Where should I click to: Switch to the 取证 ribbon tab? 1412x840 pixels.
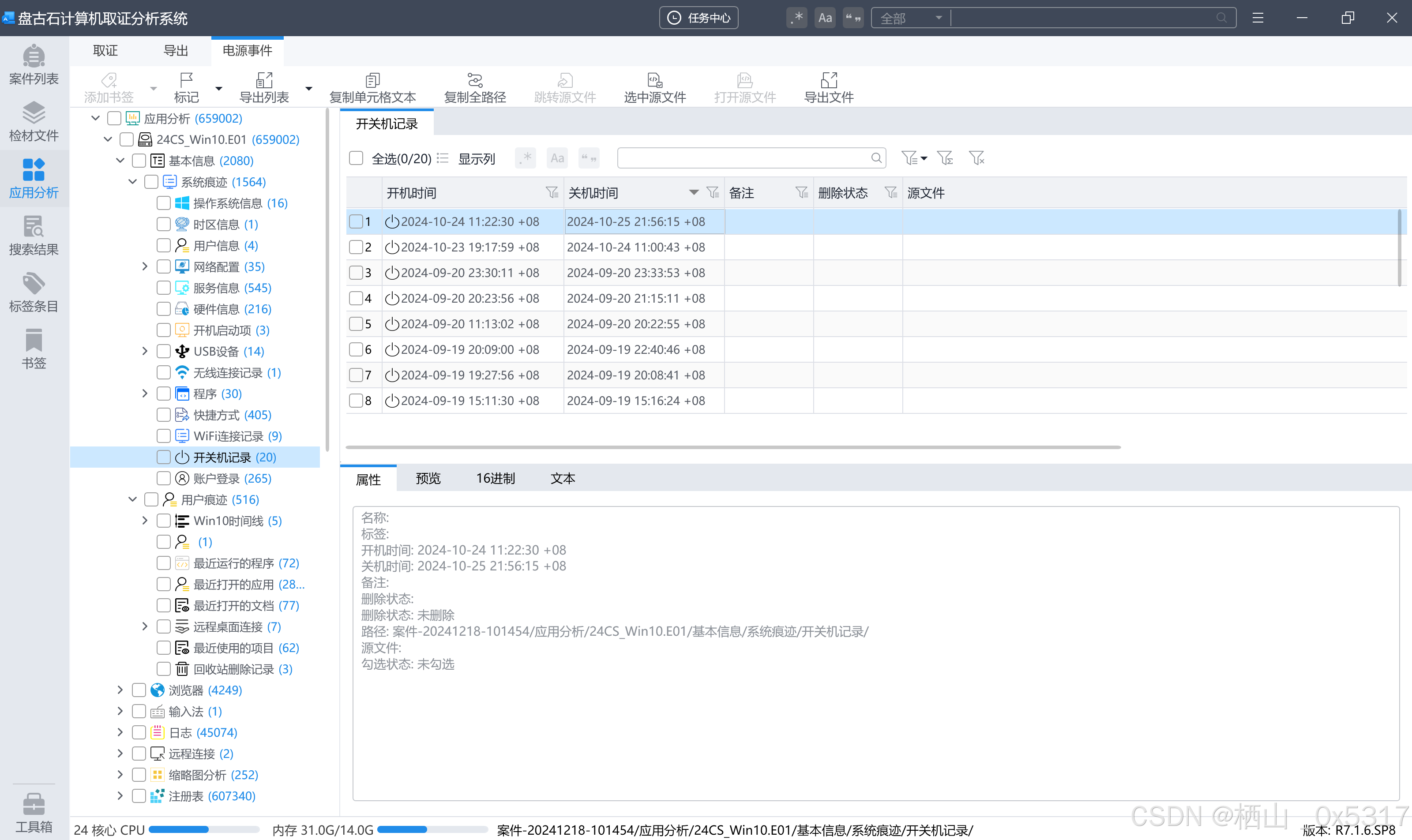pos(105,50)
